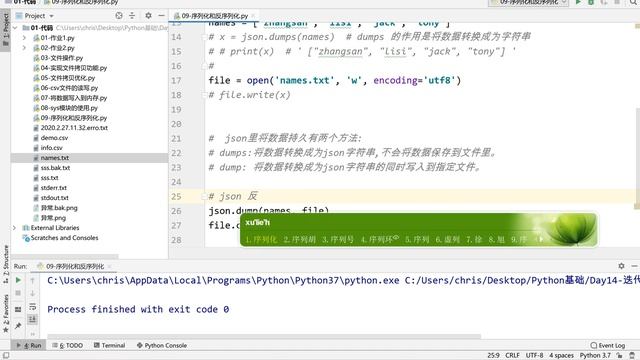Open the Favorites side tab

pyautogui.click(x=5, y=313)
